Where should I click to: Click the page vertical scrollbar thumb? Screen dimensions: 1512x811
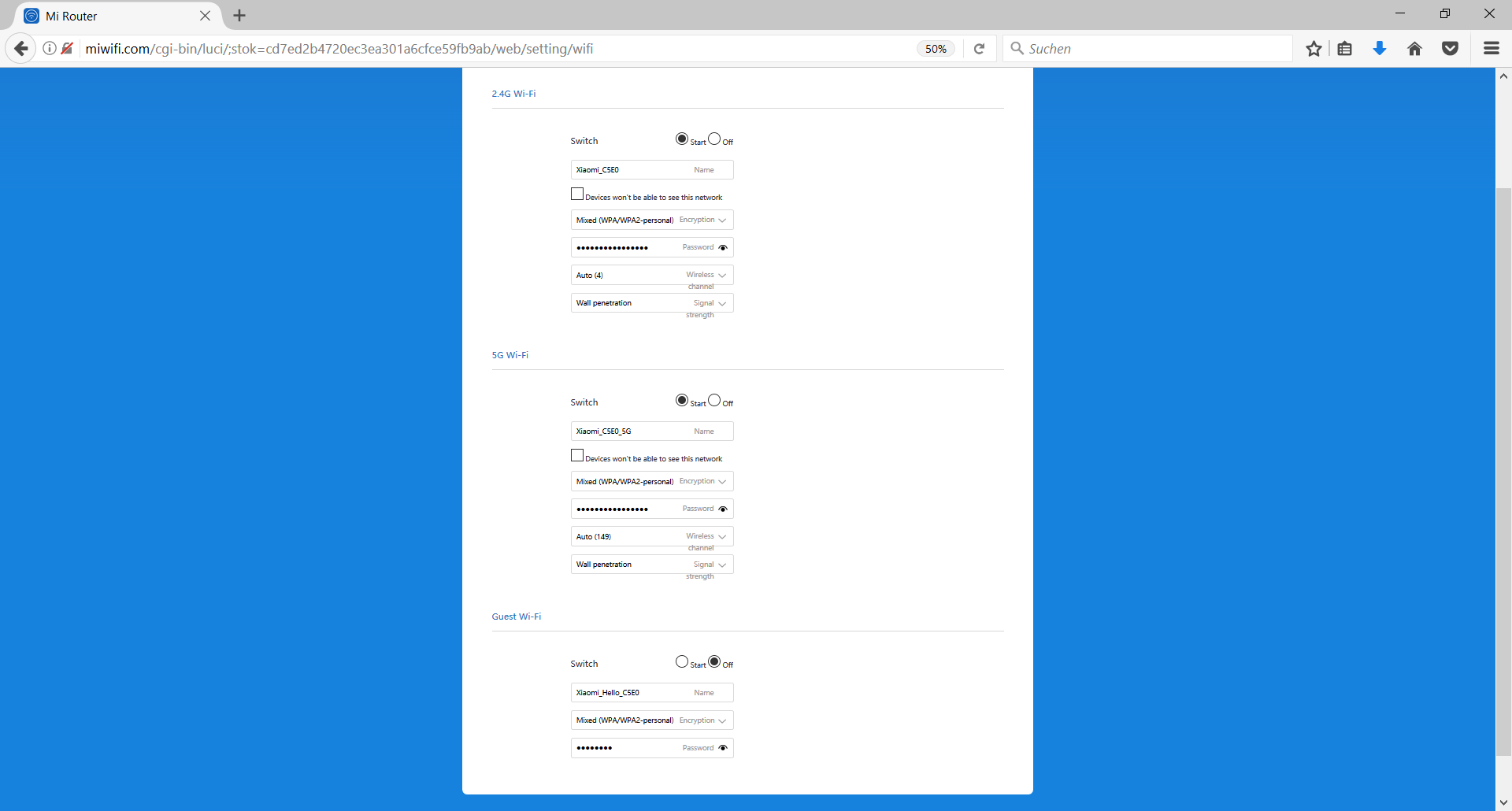tap(1503, 471)
